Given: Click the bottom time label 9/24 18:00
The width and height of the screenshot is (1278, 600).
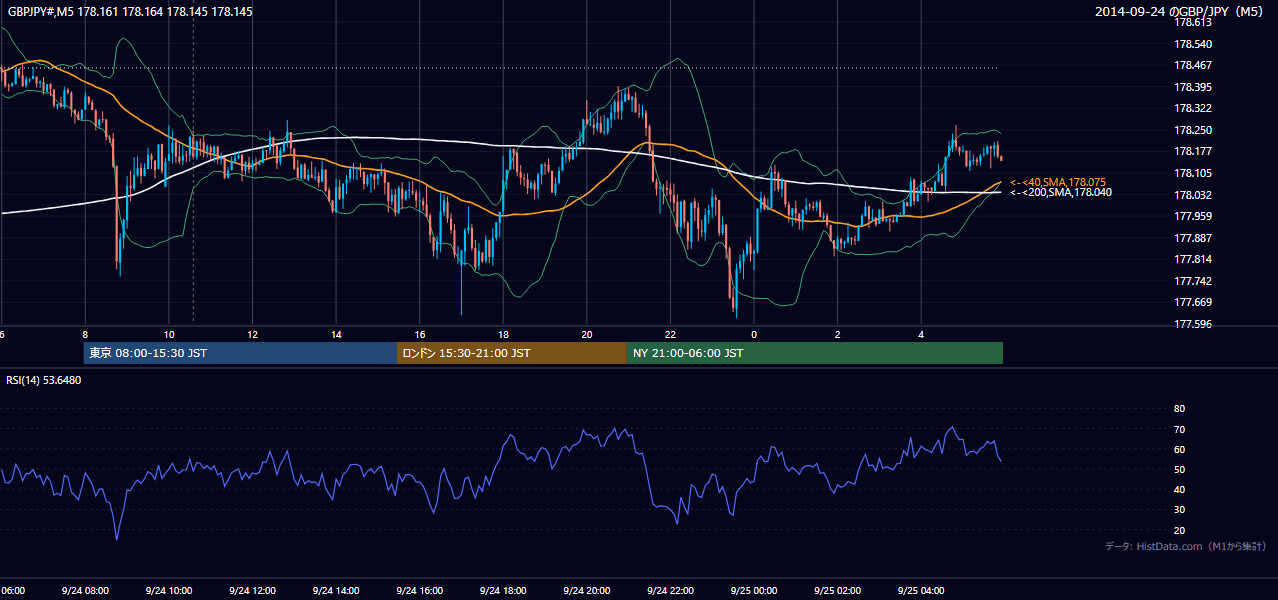Looking at the screenshot, I should [503, 591].
